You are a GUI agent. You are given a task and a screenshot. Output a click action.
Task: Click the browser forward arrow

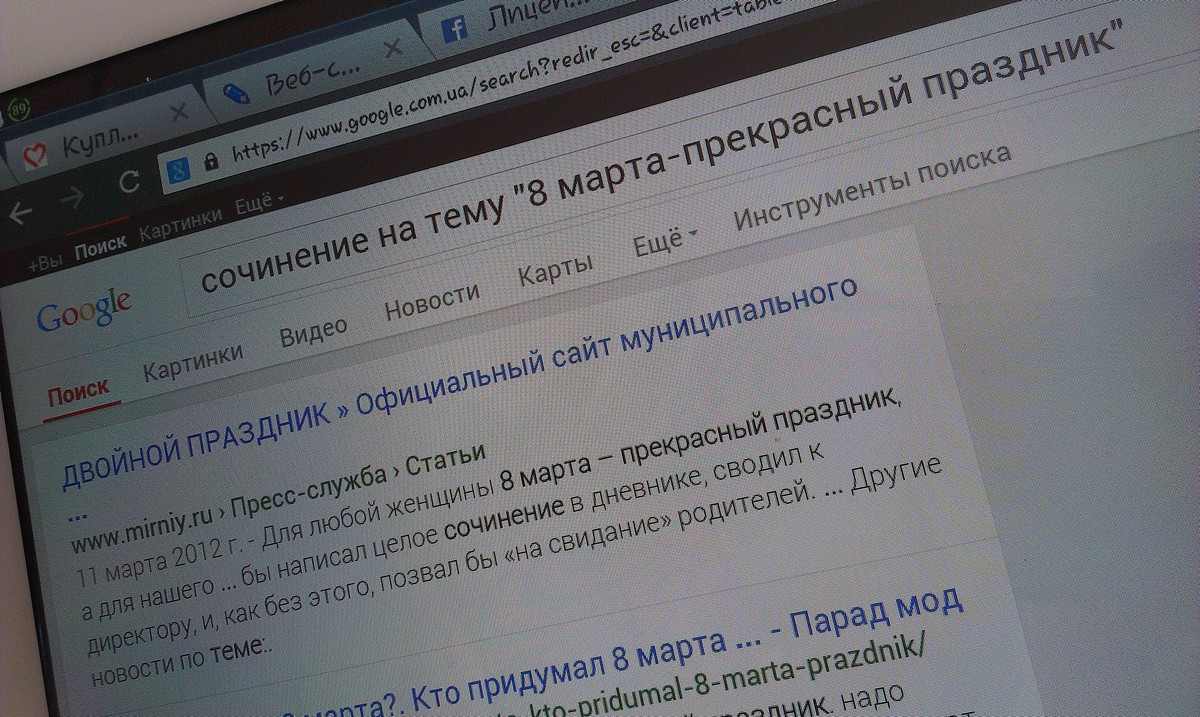click(x=71, y=199)
